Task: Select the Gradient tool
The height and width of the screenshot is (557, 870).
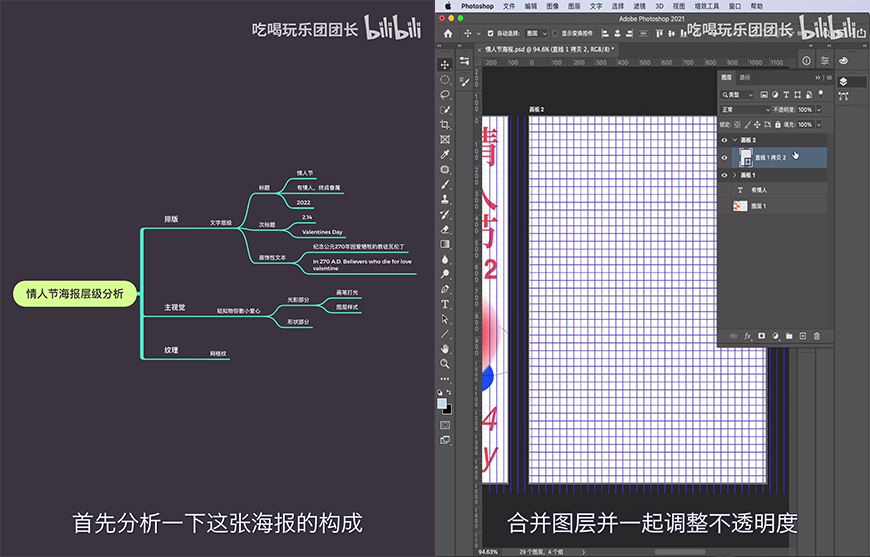Action: pyautogui.click(x=444, y=244)
